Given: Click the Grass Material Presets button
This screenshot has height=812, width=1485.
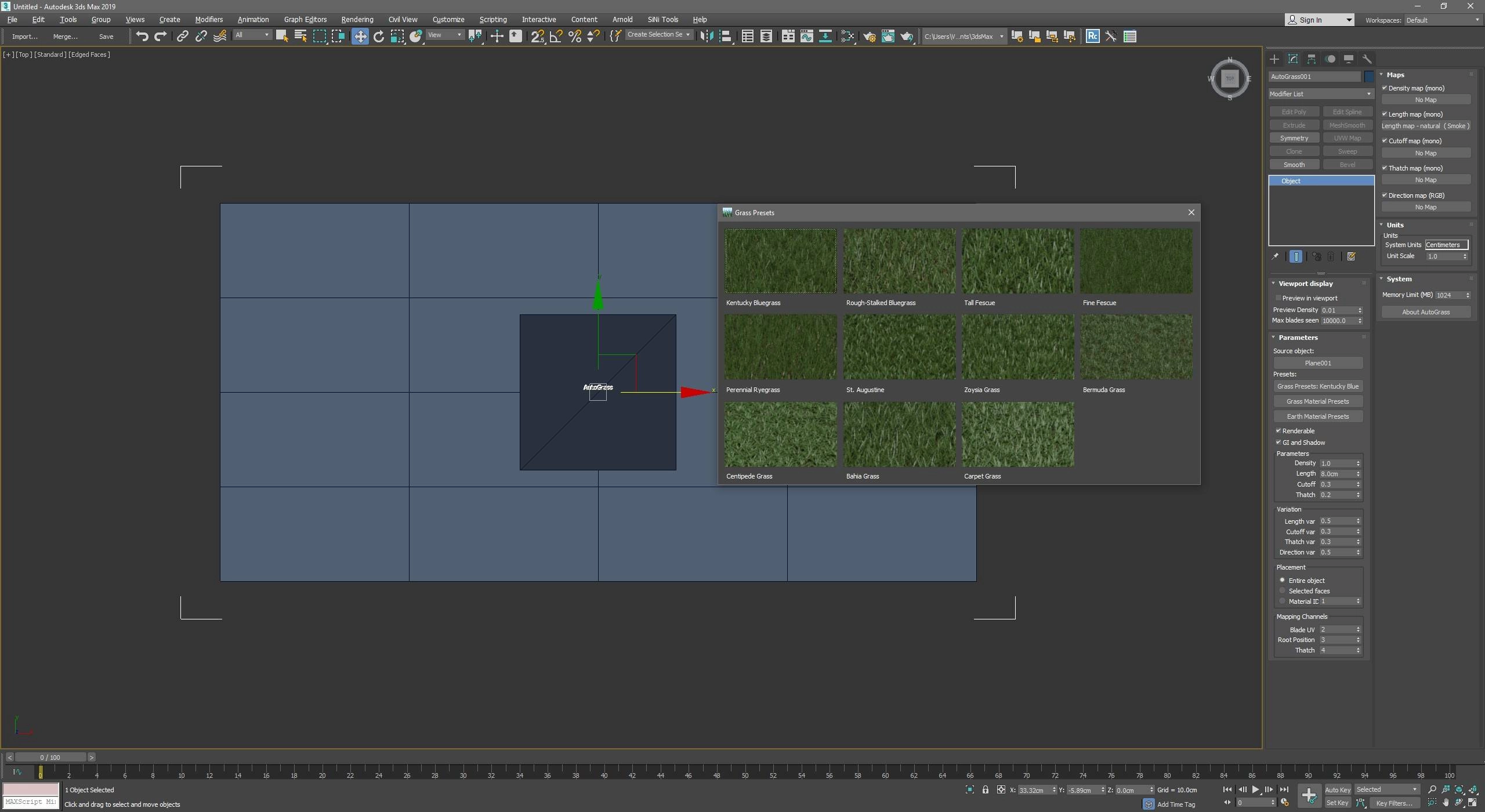Looking at the screenshot, I should [x=1317, y=401].
